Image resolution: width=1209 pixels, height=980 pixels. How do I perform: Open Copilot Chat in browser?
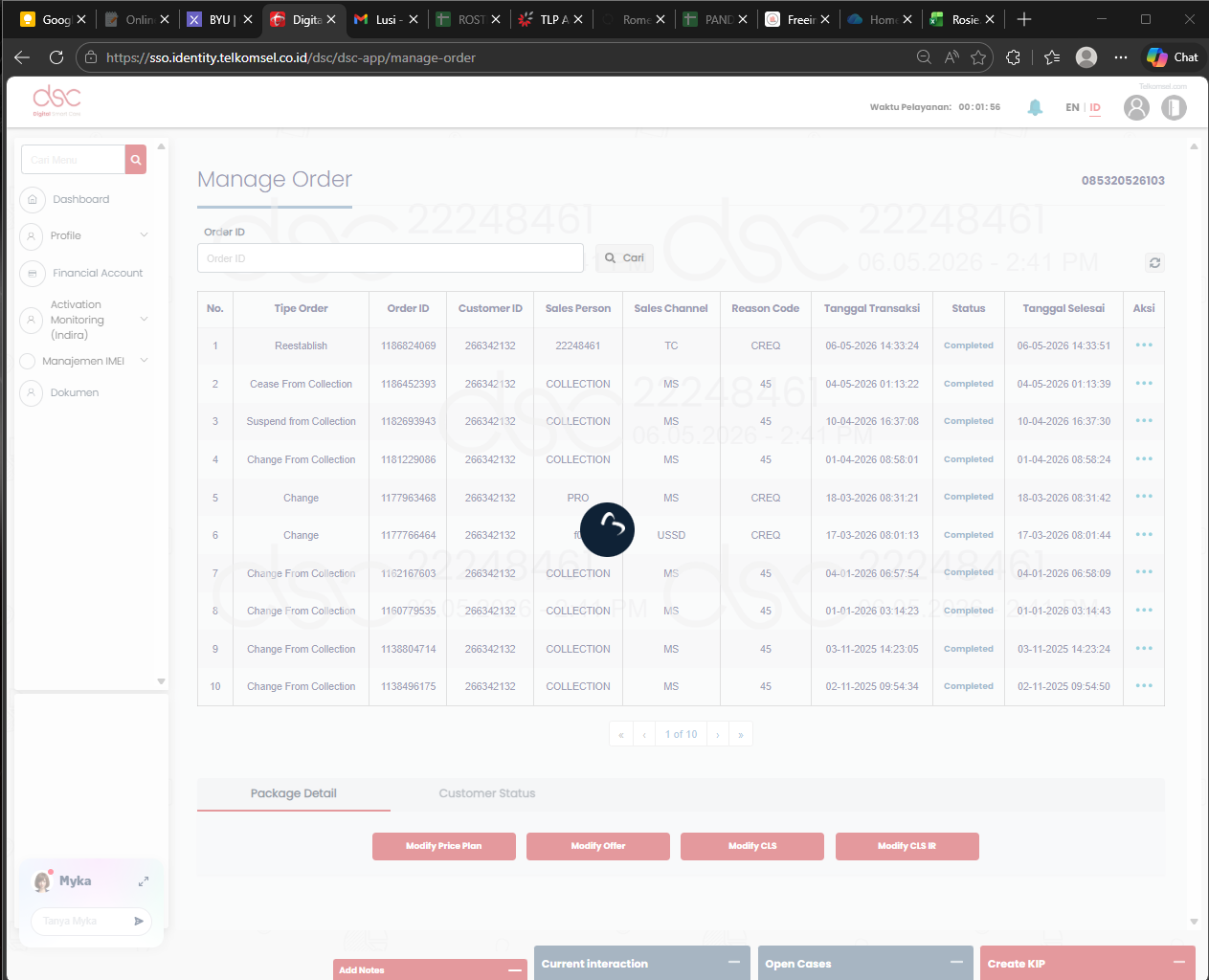click(x=1173, y=57)
